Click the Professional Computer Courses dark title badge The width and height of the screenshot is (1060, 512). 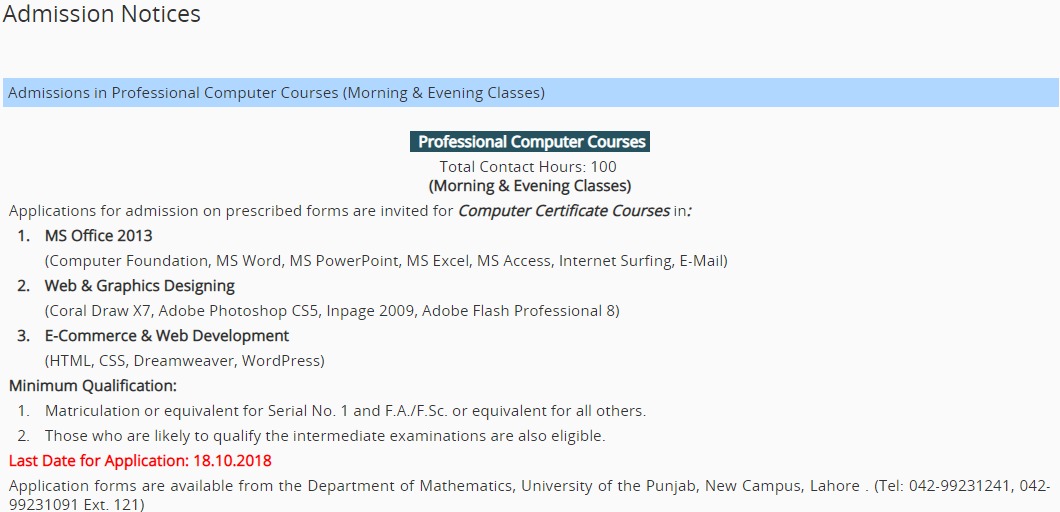[x=530, y=142]
